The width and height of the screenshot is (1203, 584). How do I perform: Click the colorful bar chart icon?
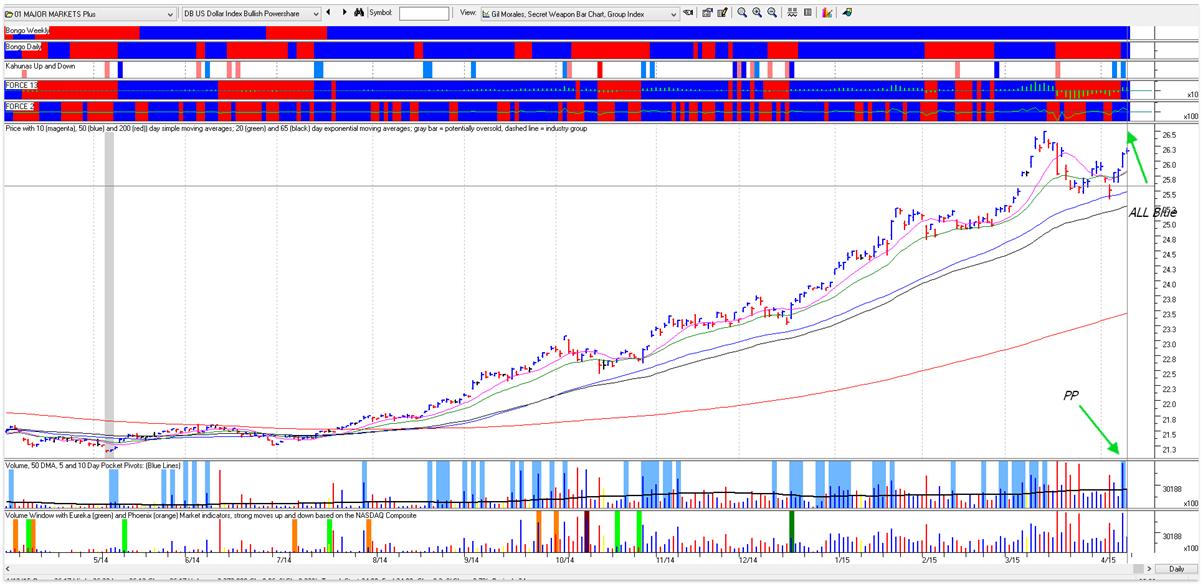pyautogui.click(x=827, y=13)
